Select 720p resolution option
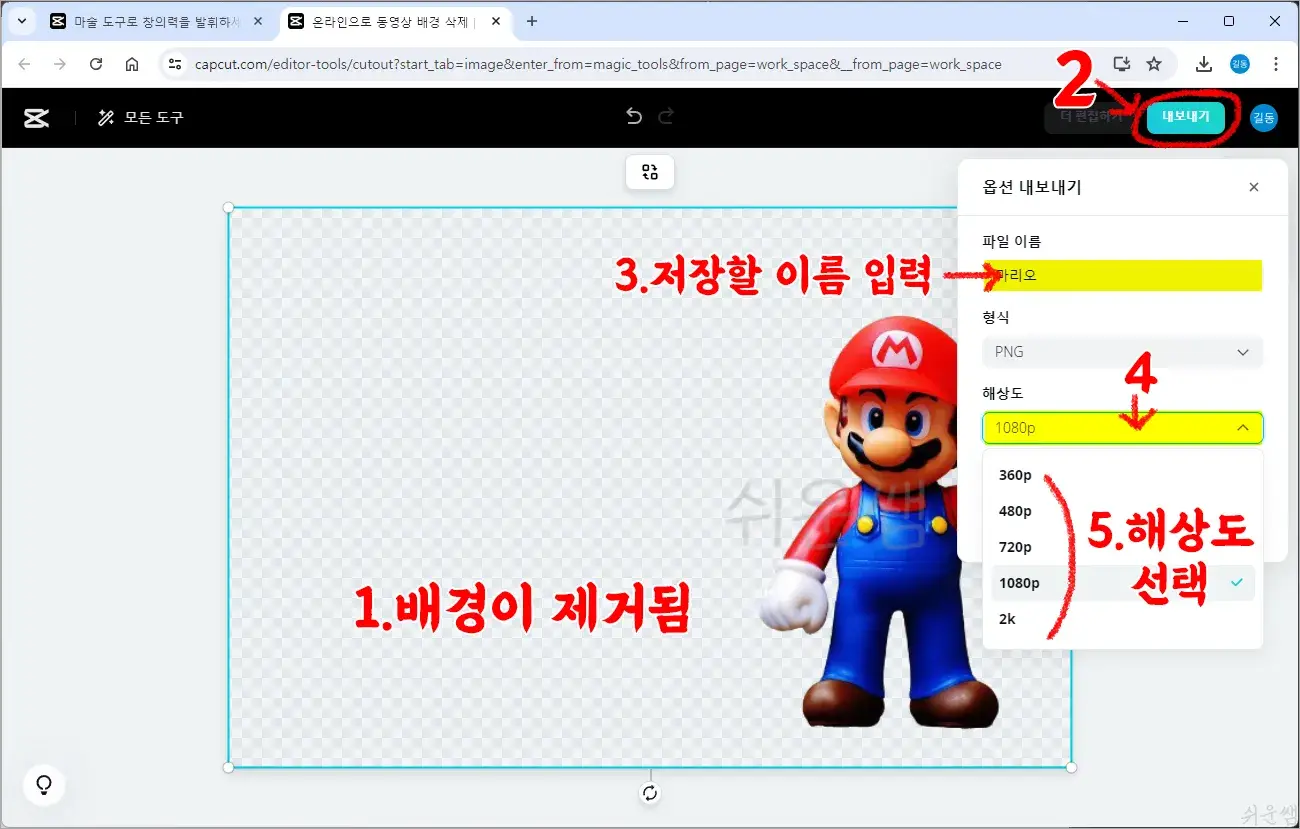 click(x=1122, y=547)
